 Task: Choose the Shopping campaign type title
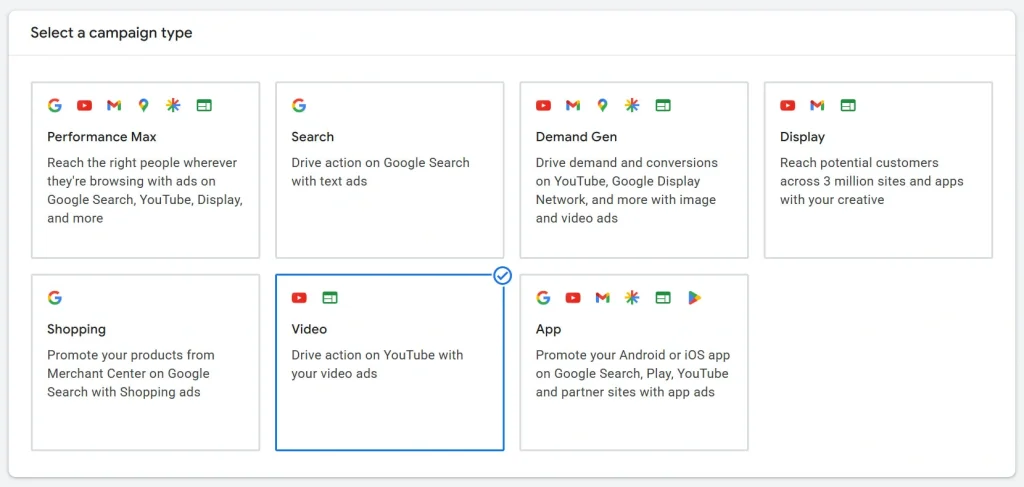76,329
